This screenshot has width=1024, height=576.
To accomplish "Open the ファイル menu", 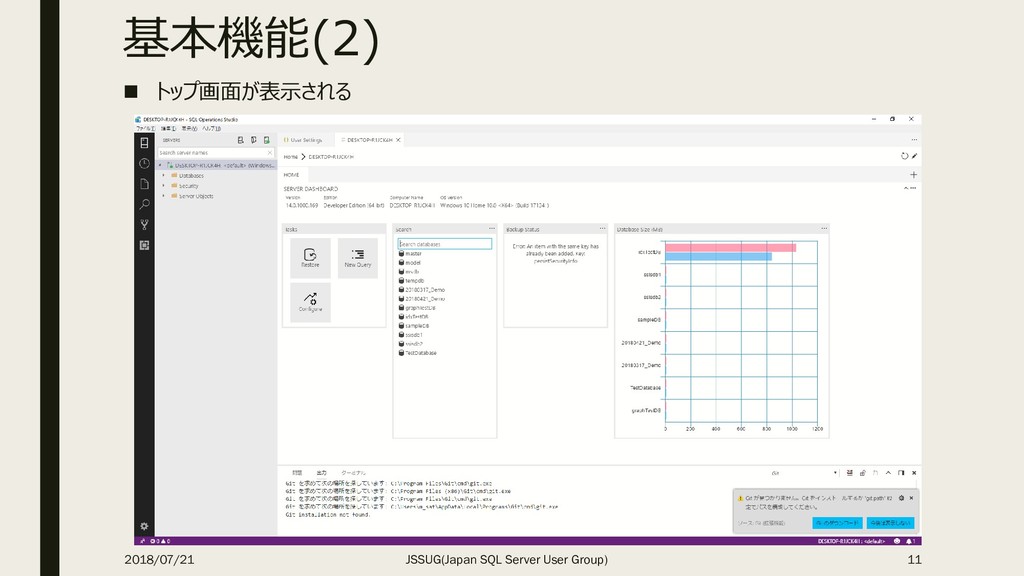I will (x=145, y=129).
